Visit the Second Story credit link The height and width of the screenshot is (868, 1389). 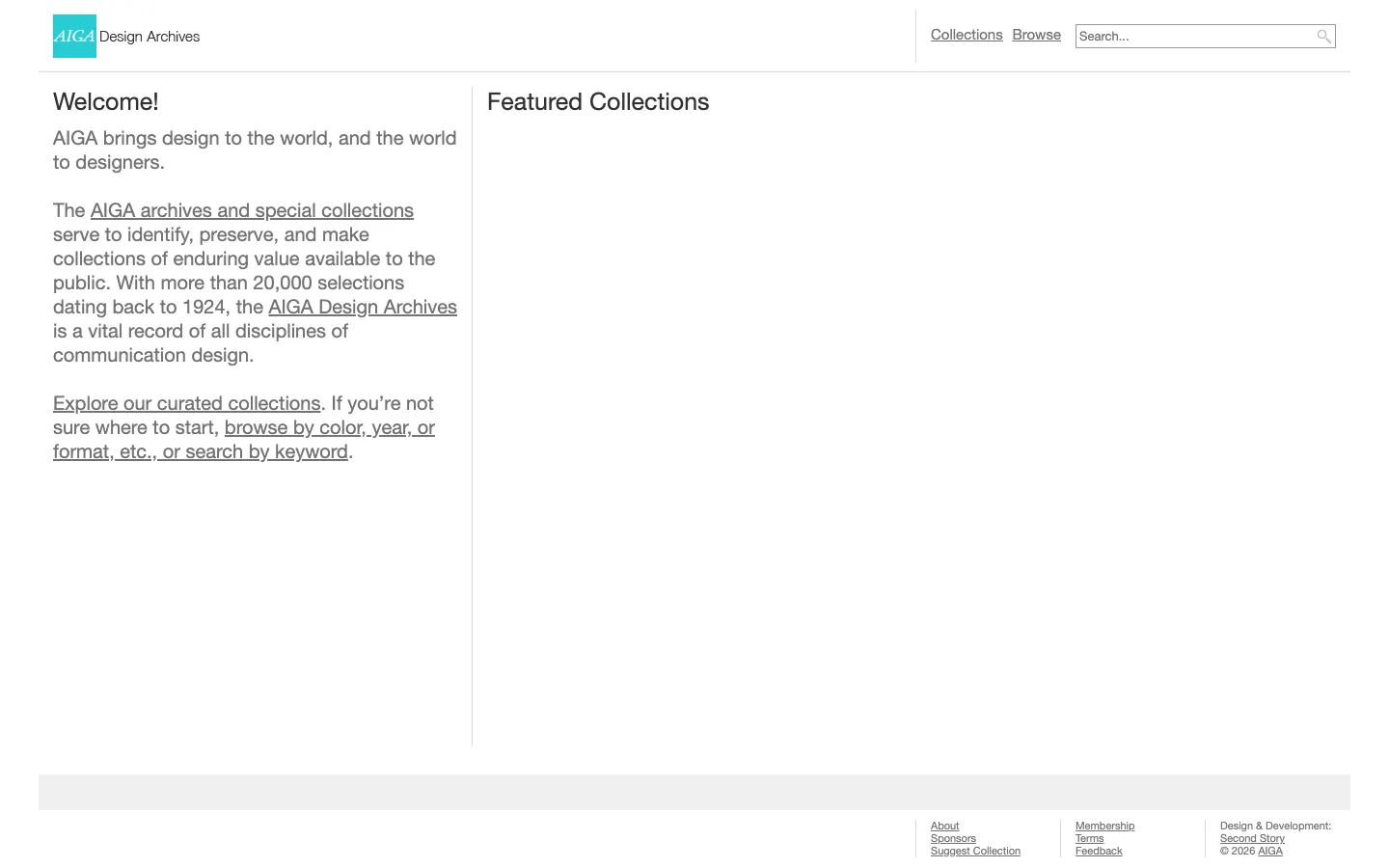pyautogui.click(x=1252, y=838)
